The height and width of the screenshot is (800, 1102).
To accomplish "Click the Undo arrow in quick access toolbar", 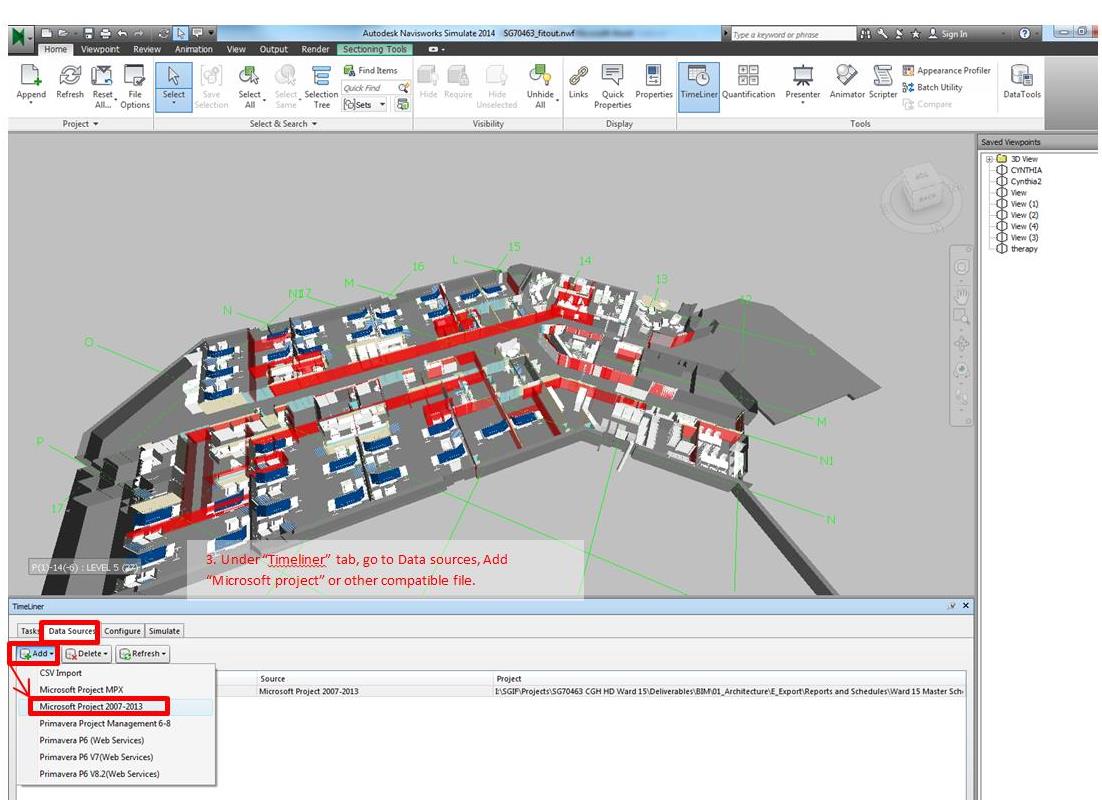I will (122, 33).
